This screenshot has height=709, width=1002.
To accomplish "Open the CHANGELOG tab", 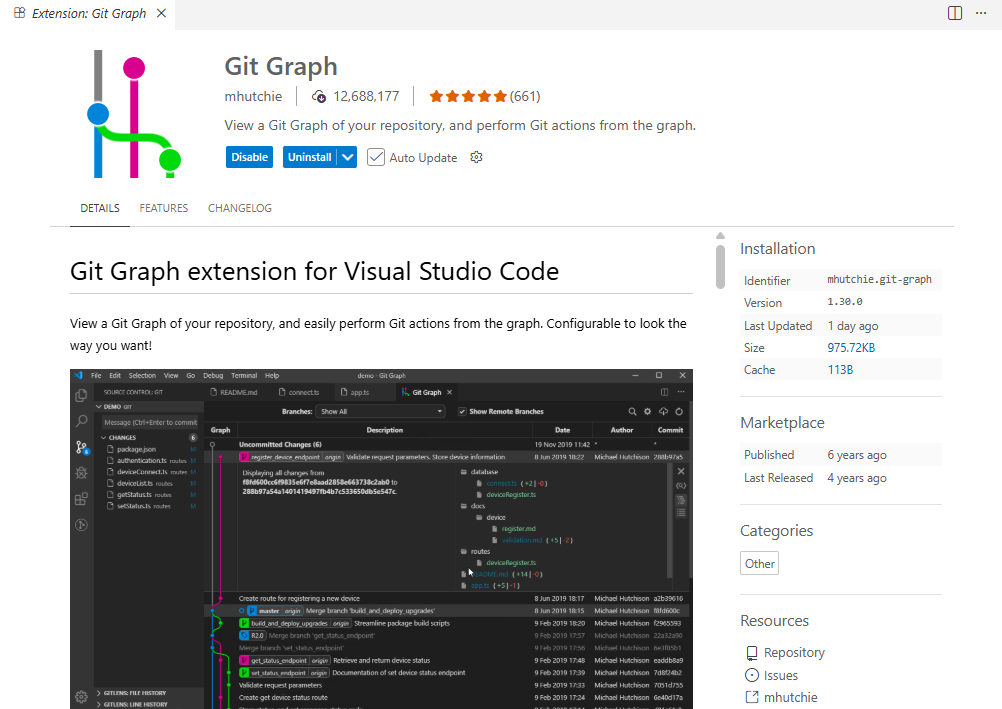I will (240, 208).
